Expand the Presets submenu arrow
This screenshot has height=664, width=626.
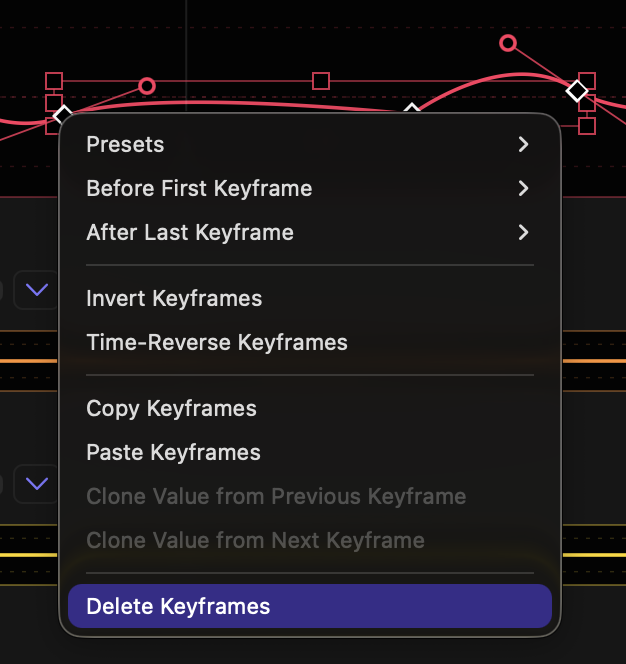(523, 144)
